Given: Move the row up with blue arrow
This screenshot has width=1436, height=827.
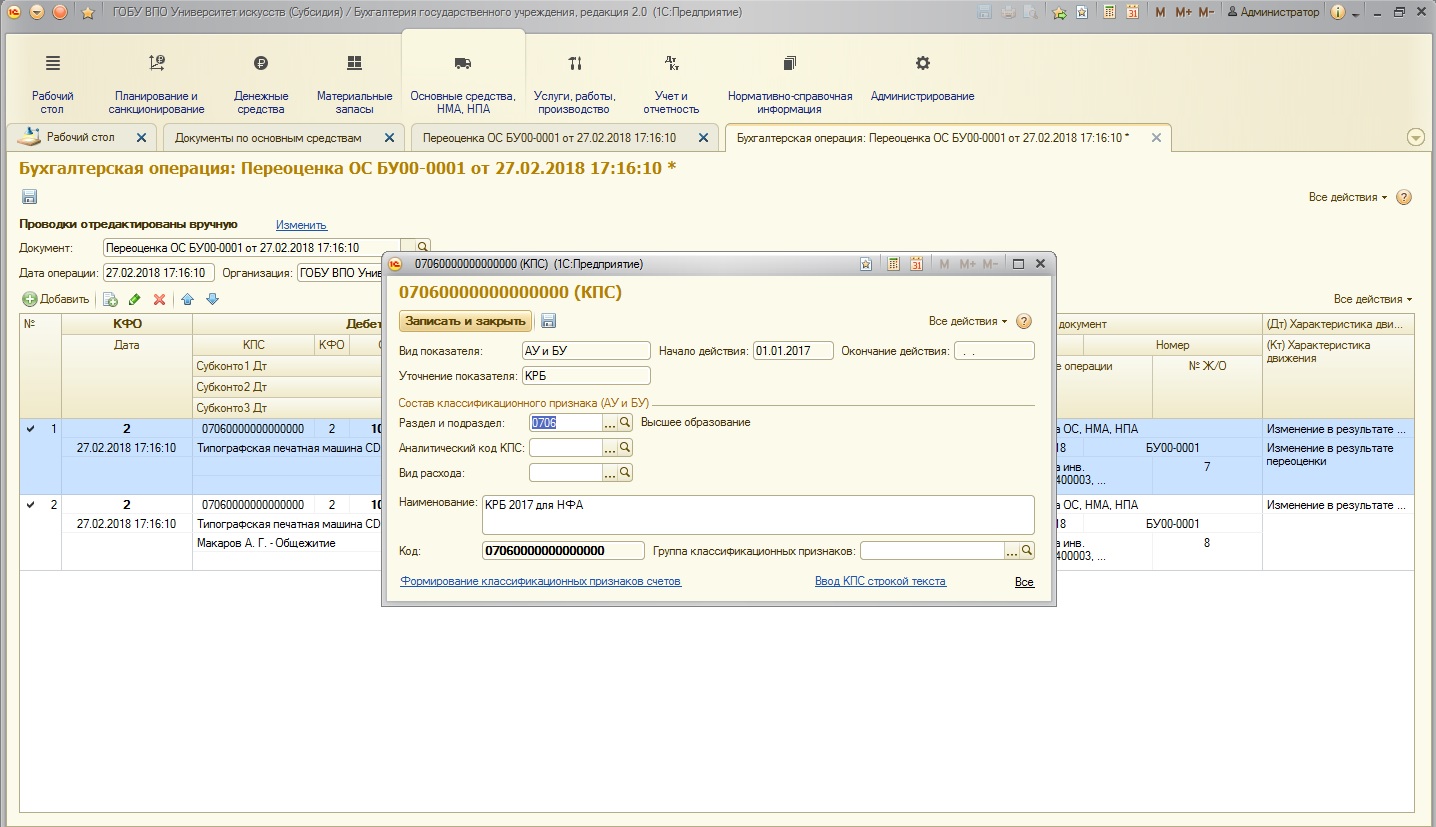Looking at the screenshot, I should click(187, 299).
